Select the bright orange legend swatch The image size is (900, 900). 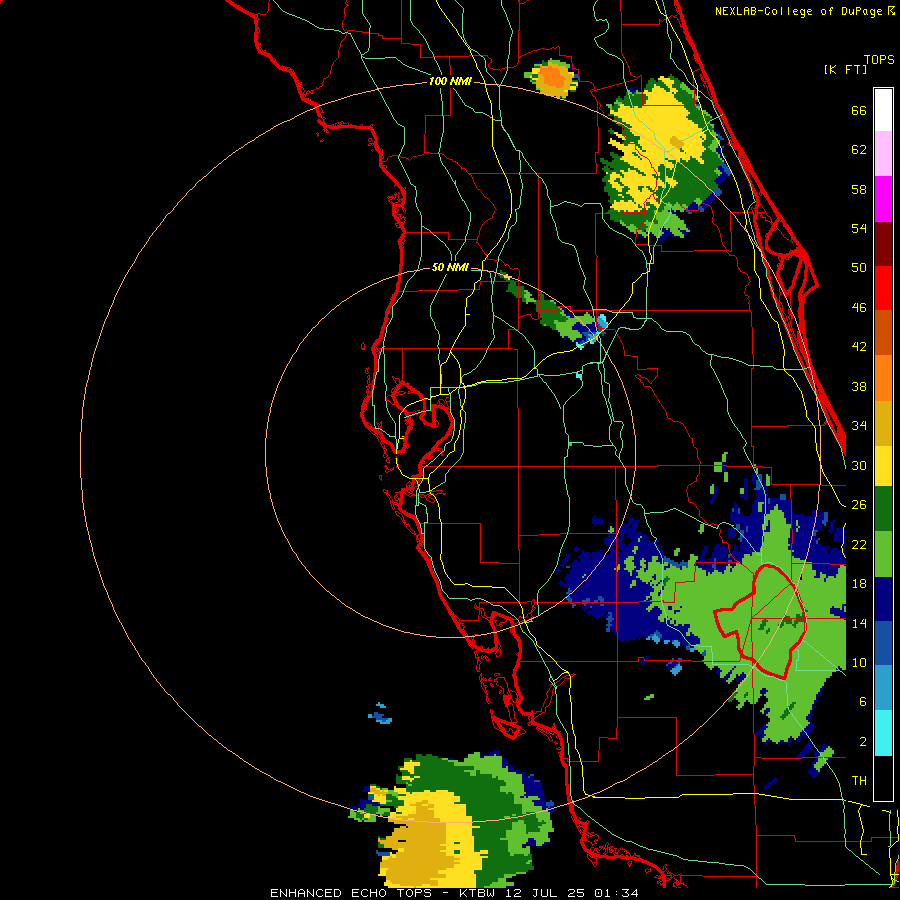(883, 378)
